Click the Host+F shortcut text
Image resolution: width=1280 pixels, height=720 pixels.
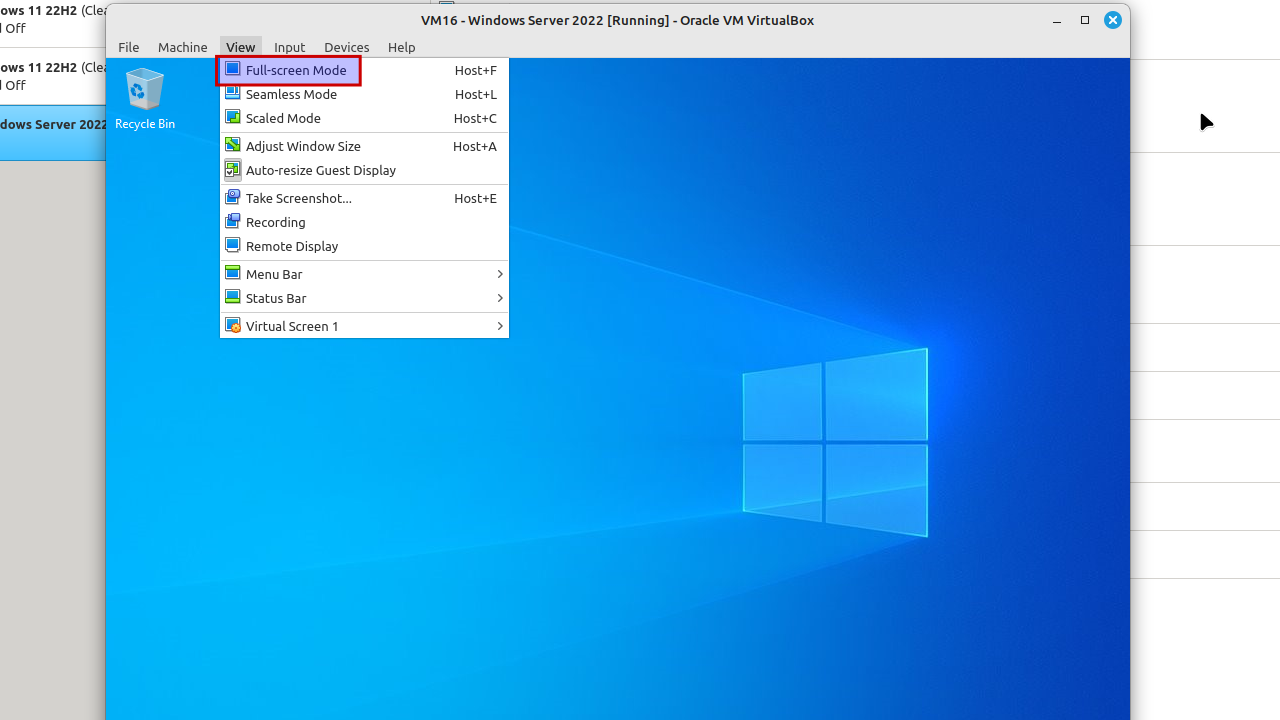tap(475, 70)
